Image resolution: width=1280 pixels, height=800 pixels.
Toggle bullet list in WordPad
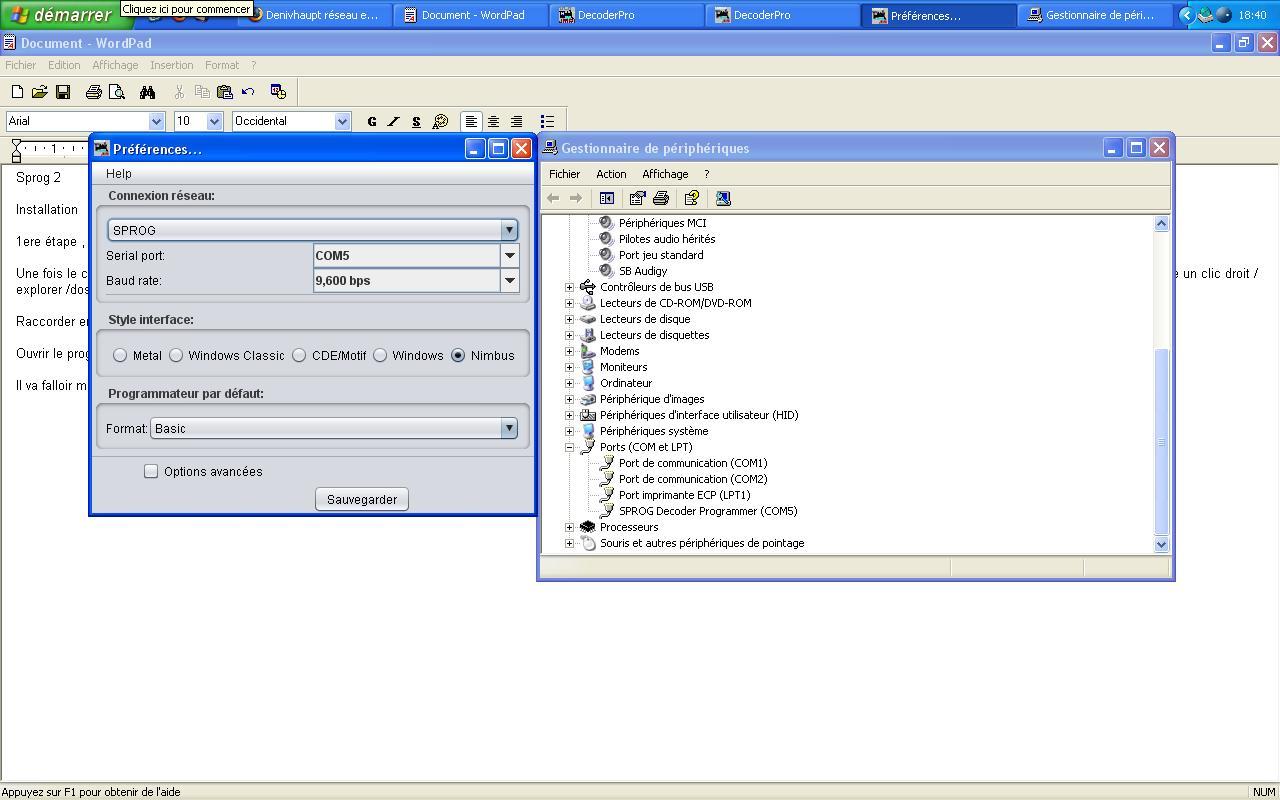pyautogui.click(x=547, y=121)
